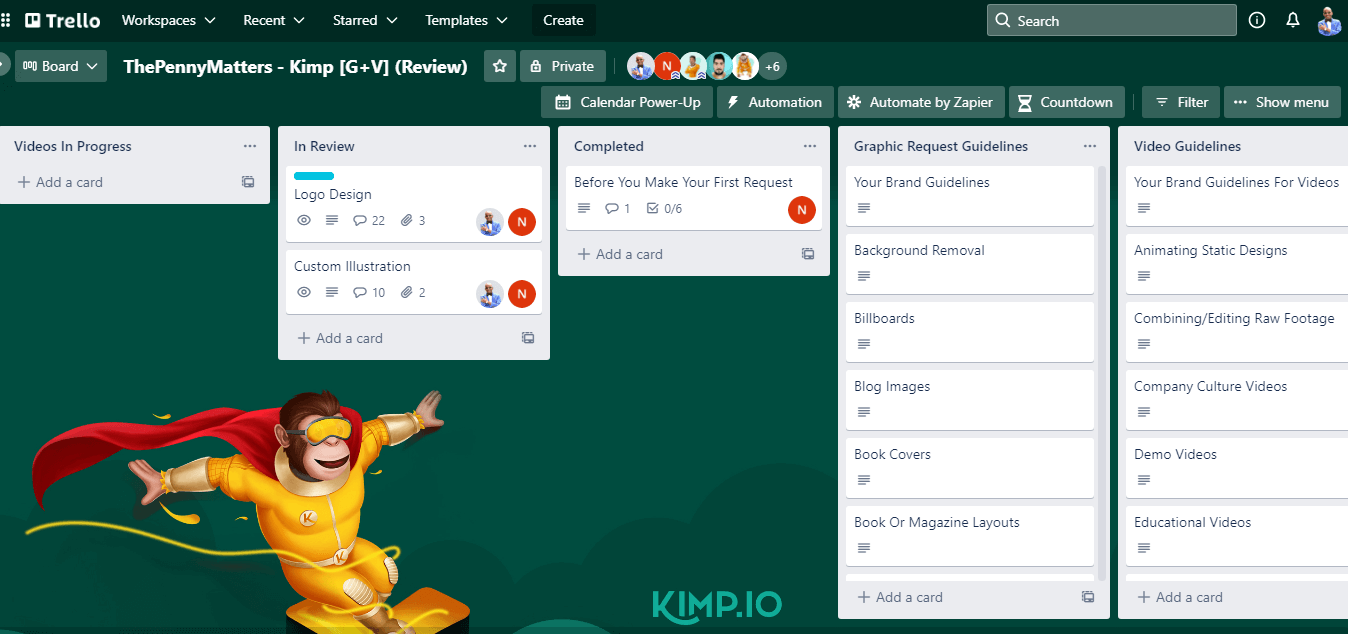Click description icon on Logo Design card
Viewport: 1348px width, 634px height.
click(x=332, y=221)
